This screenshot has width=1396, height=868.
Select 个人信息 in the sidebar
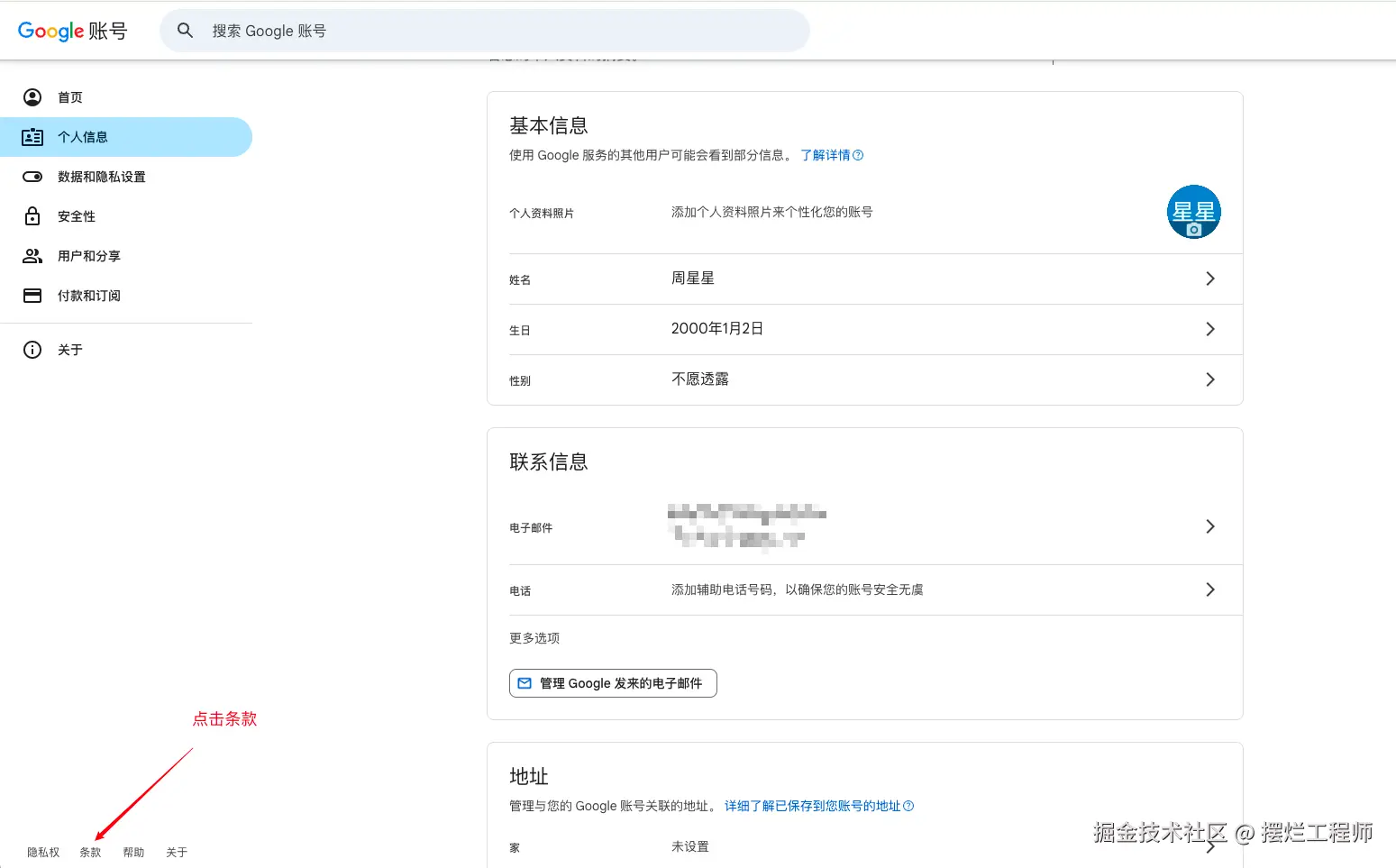click(126, 137)
